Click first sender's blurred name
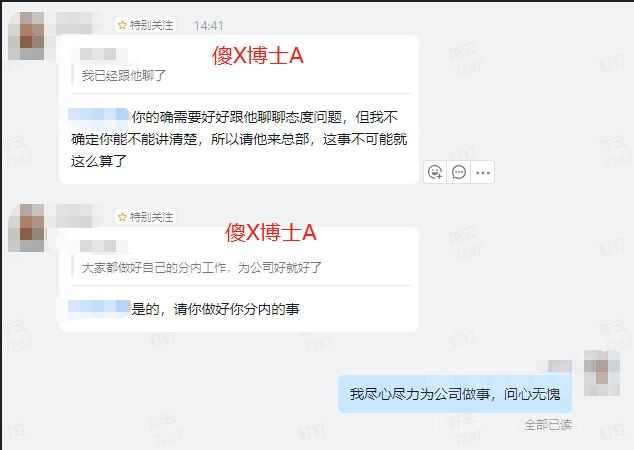Image resolution: width=634 pixels, height=450 pixels. [74, 23]
